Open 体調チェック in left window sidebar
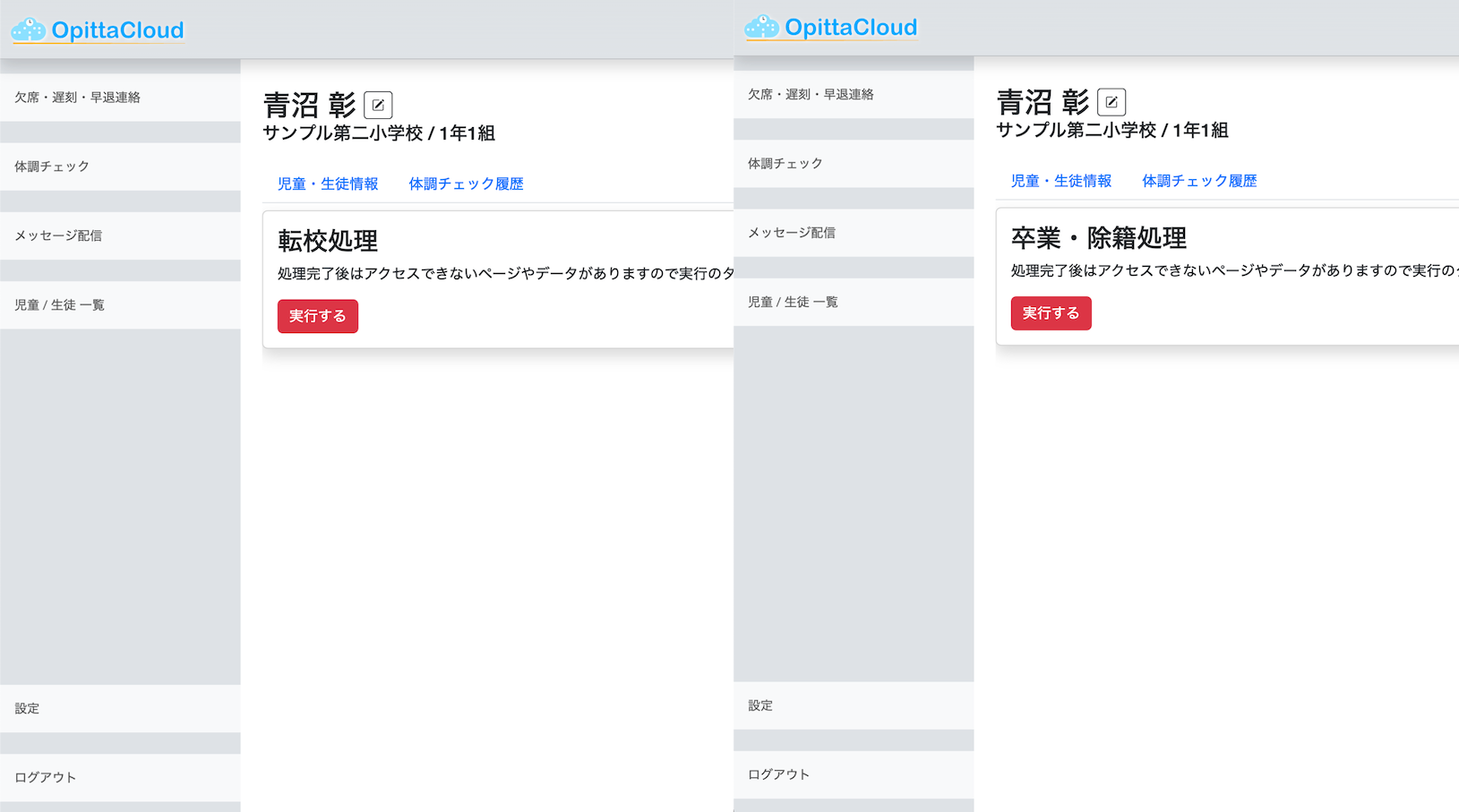This screenshot has width=1459, height=812. tap(120, 167)
